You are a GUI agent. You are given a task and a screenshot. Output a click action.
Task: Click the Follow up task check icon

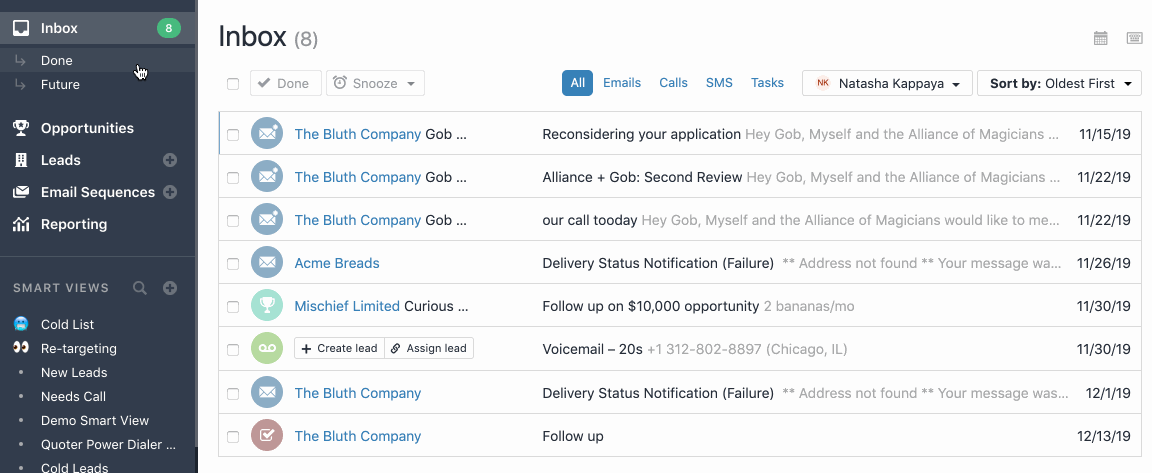pyautogui.click(x=267, y=436)
